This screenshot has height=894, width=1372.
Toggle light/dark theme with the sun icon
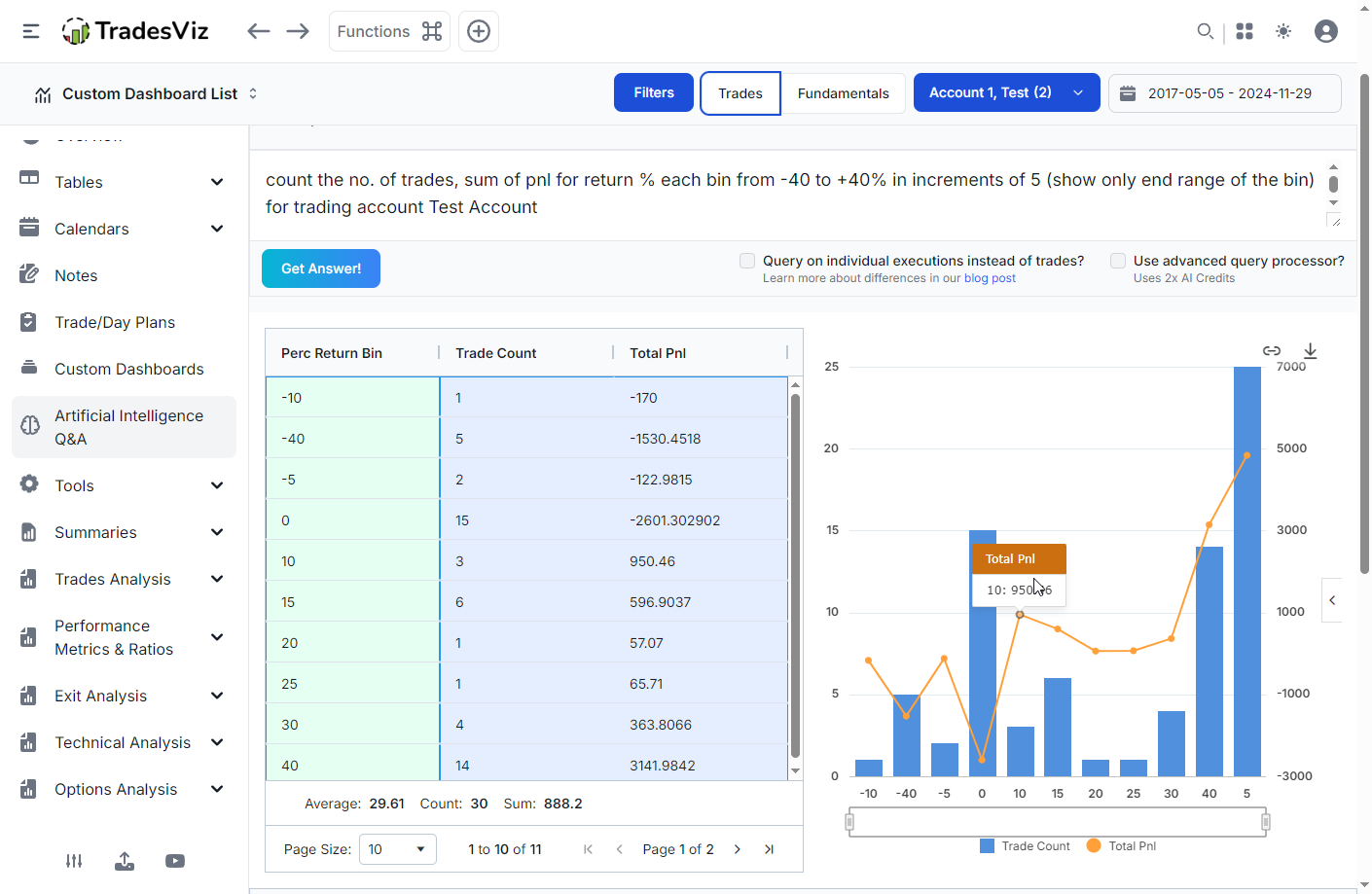(x=1283, y=31)
